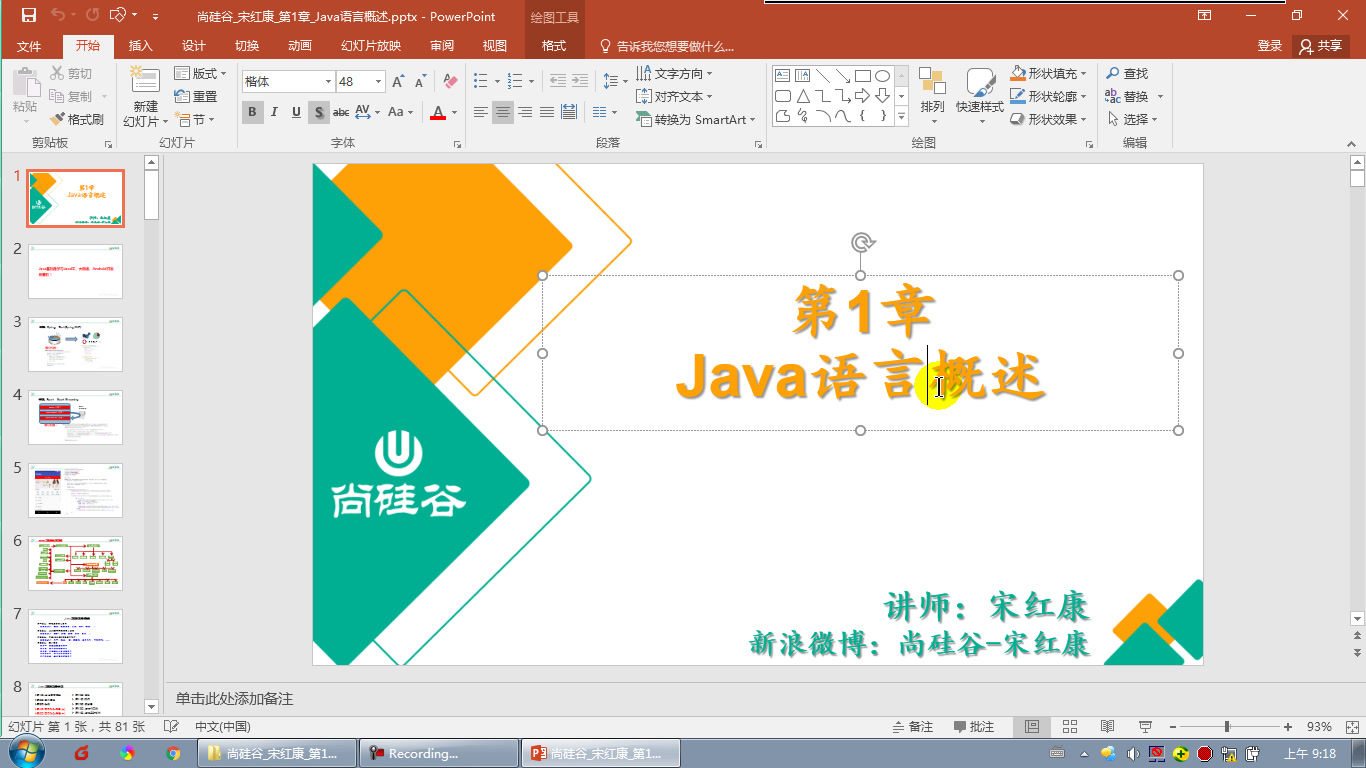Screen dimensions: 1366x768
Task: Toggle Normal view button in status bar
Action: point(1032,727)
